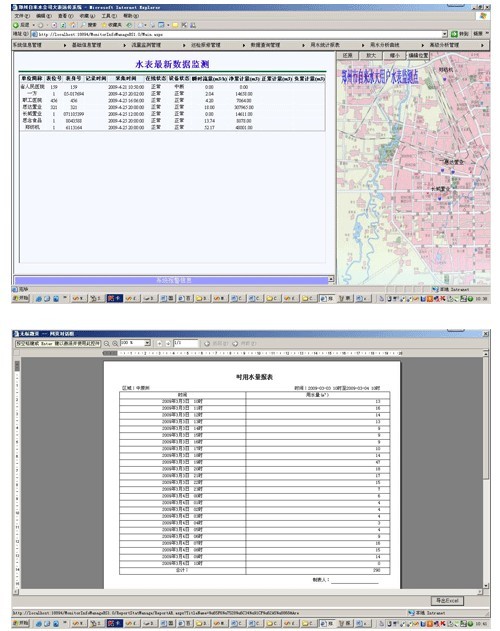The height and width of the screenshot is (631, 500).
Task: Click the 采集时间 column header
Action: tap(126, 78)
